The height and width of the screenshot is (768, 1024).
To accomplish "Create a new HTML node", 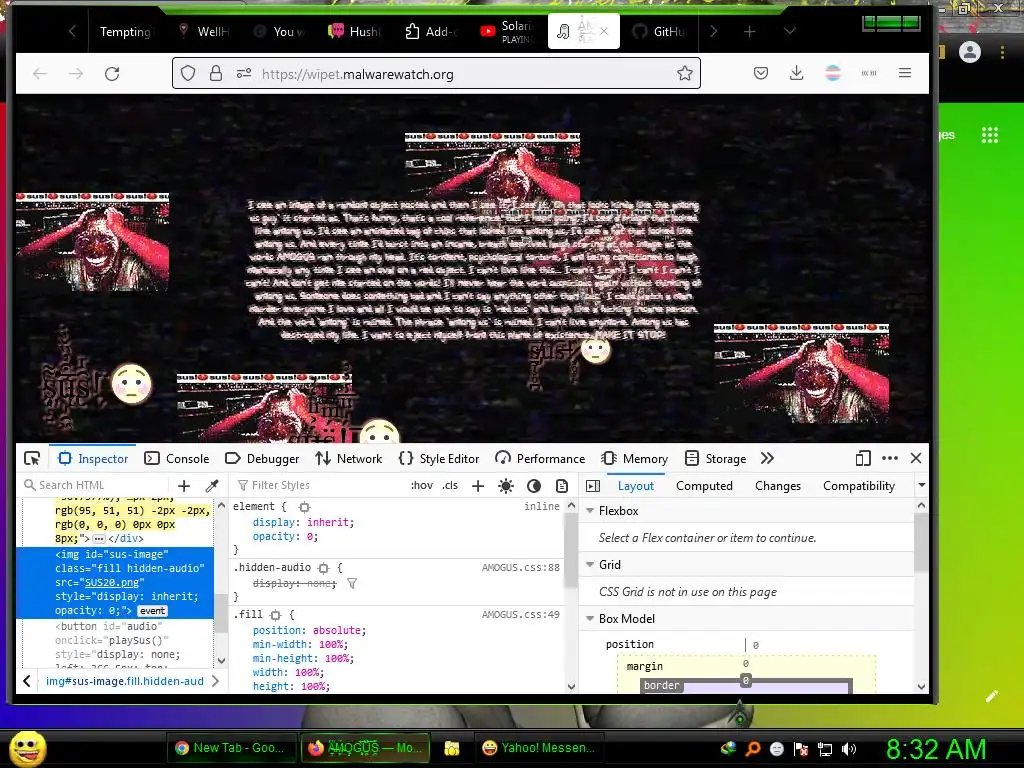I will 184,486.
